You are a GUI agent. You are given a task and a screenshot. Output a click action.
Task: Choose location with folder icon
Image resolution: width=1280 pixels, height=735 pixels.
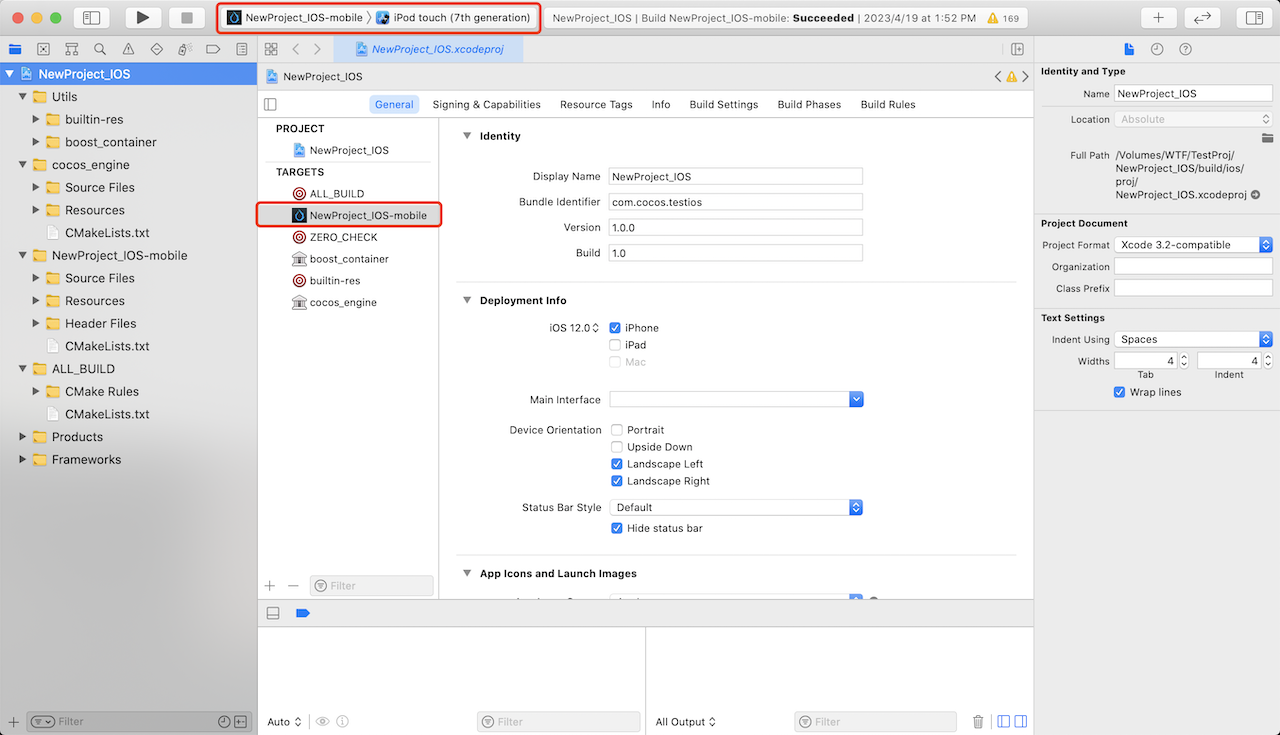[x=1267, y=137]
